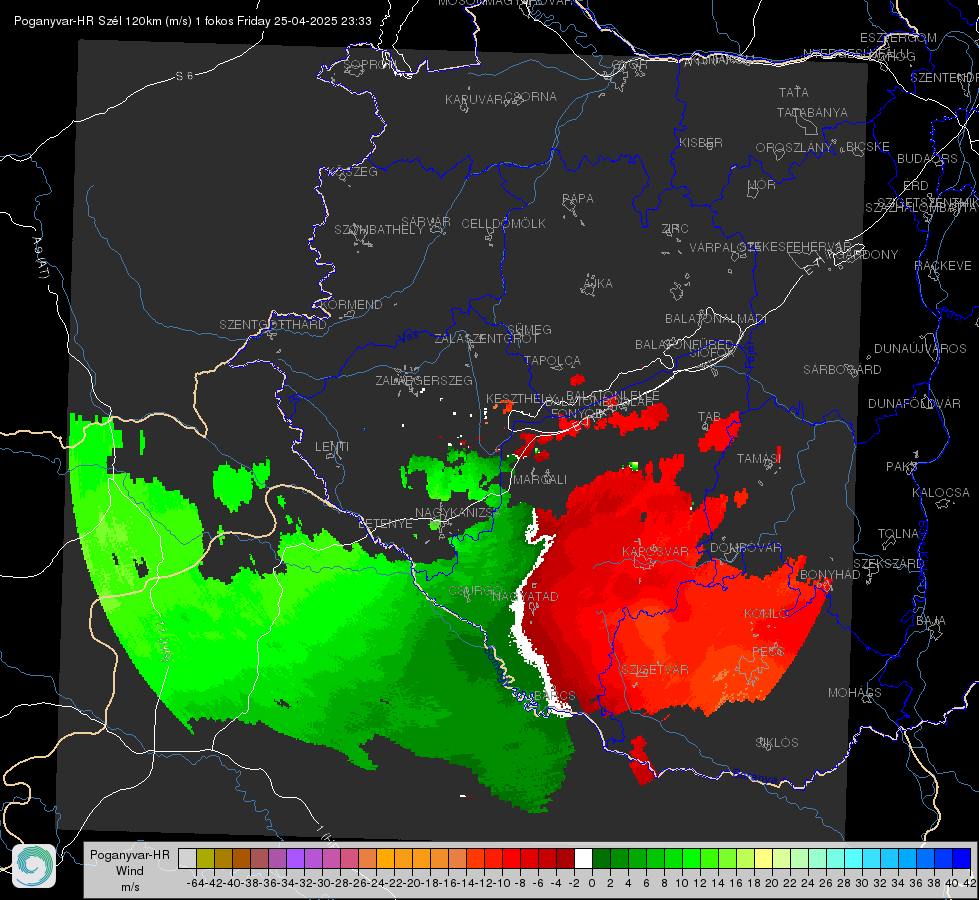
Task: Select the MOHÁCS label
Action: [854, 693]
